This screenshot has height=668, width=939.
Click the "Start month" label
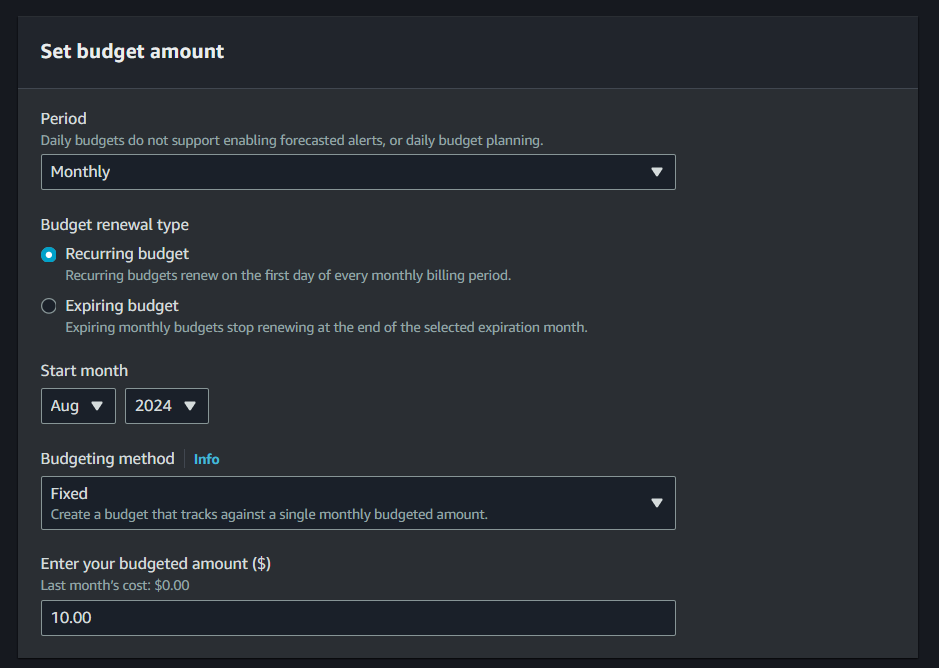click(84, 371)
